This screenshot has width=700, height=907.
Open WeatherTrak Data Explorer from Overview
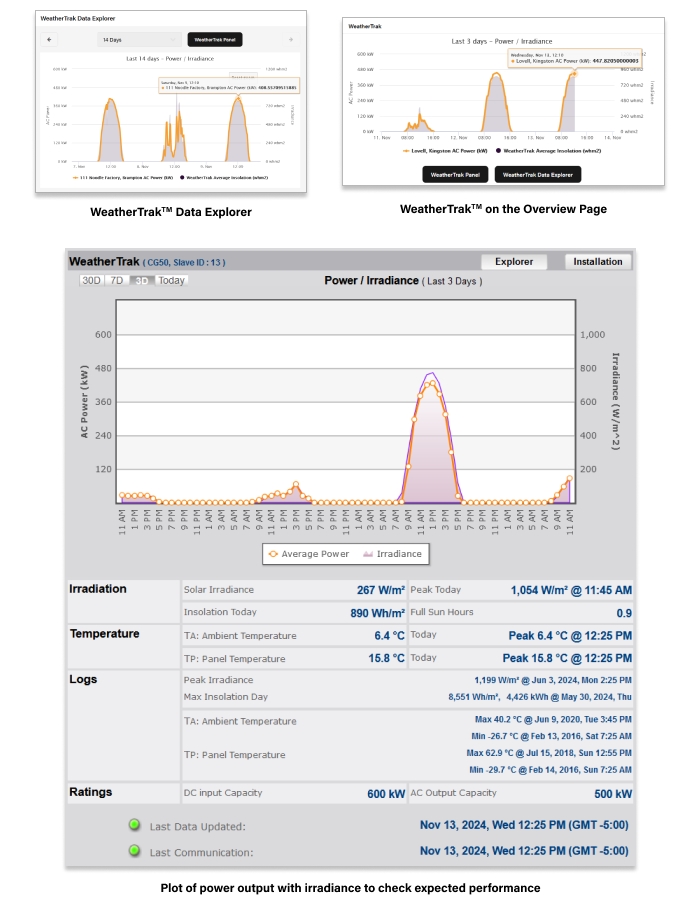538,174
